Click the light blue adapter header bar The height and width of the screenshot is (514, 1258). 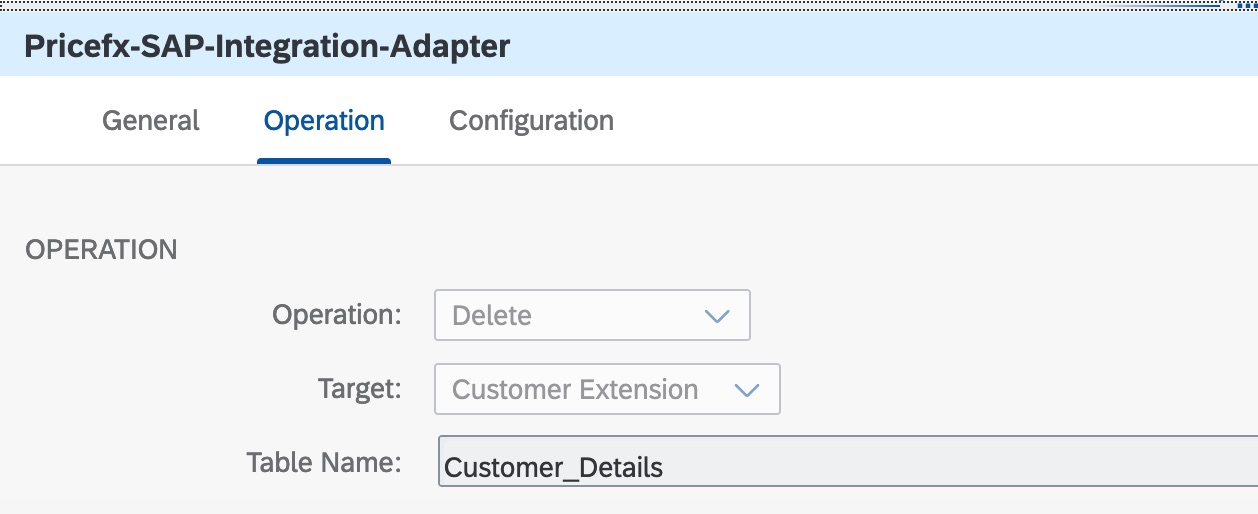[850, 46]
